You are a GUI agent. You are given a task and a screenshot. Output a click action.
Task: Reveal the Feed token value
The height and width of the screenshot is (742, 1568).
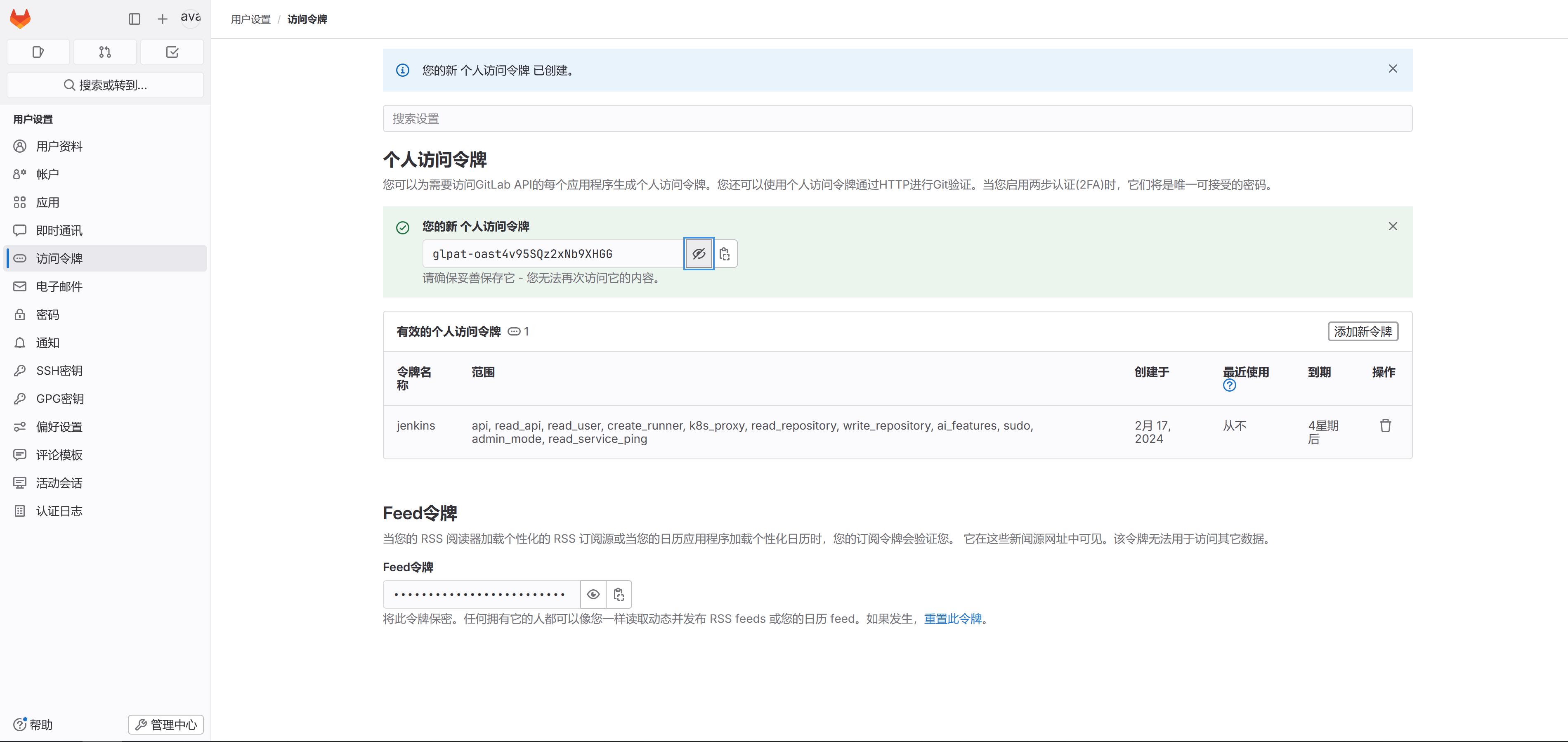coord(593,594)
